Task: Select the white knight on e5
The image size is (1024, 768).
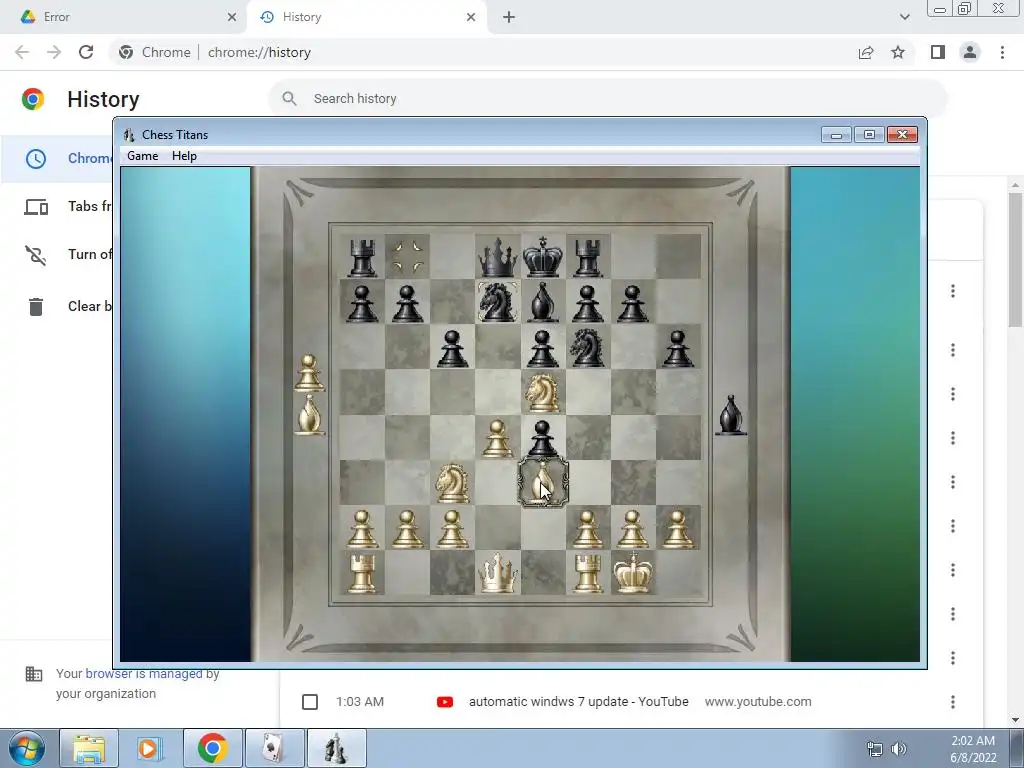Action: (543, 393)
